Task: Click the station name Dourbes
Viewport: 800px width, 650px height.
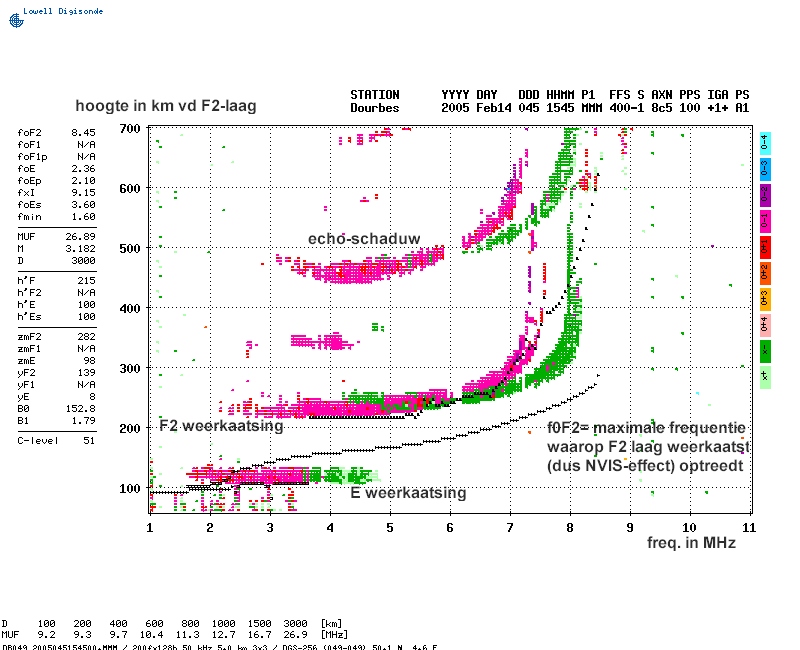Action: (375, 108)
